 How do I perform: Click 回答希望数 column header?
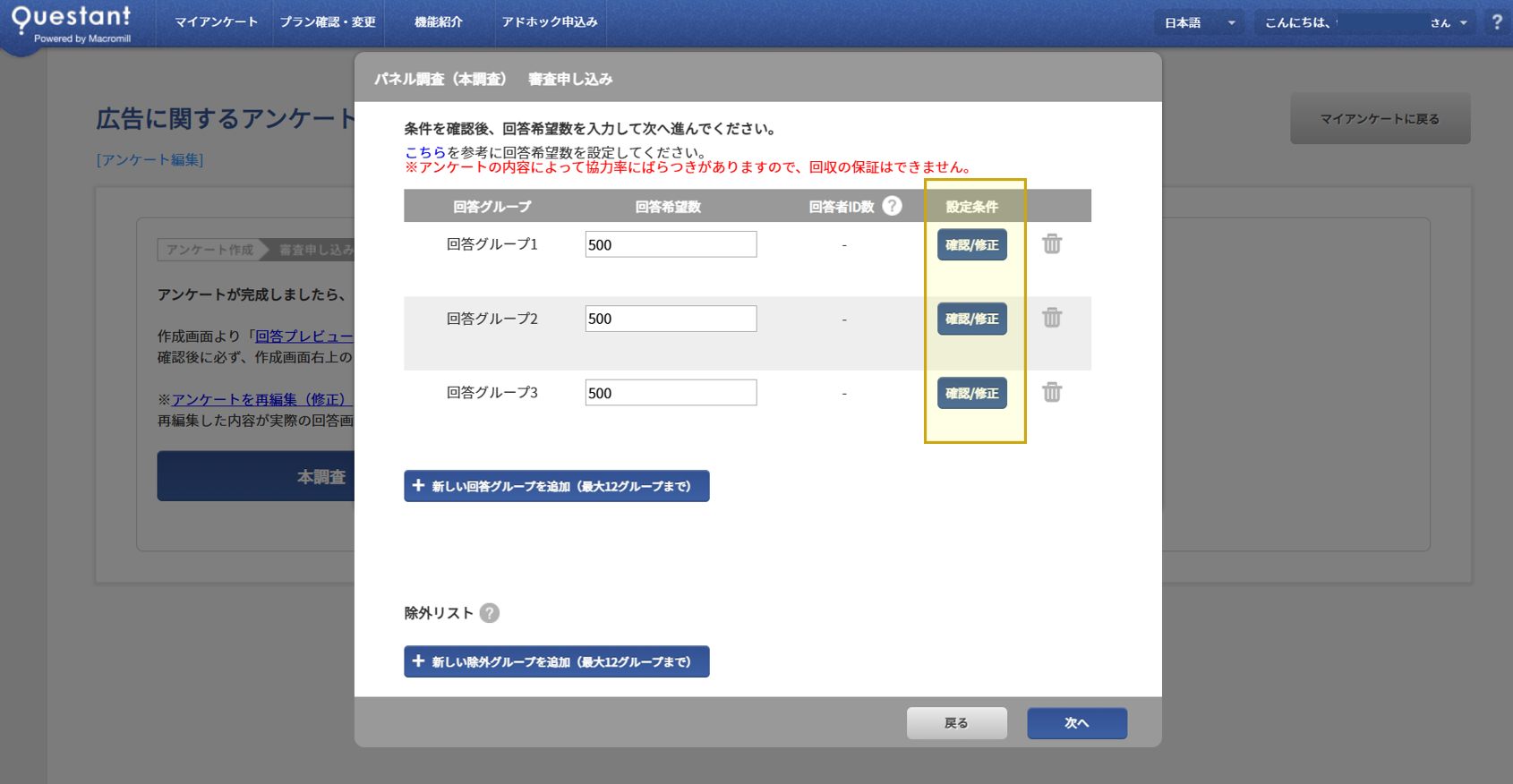668,207
